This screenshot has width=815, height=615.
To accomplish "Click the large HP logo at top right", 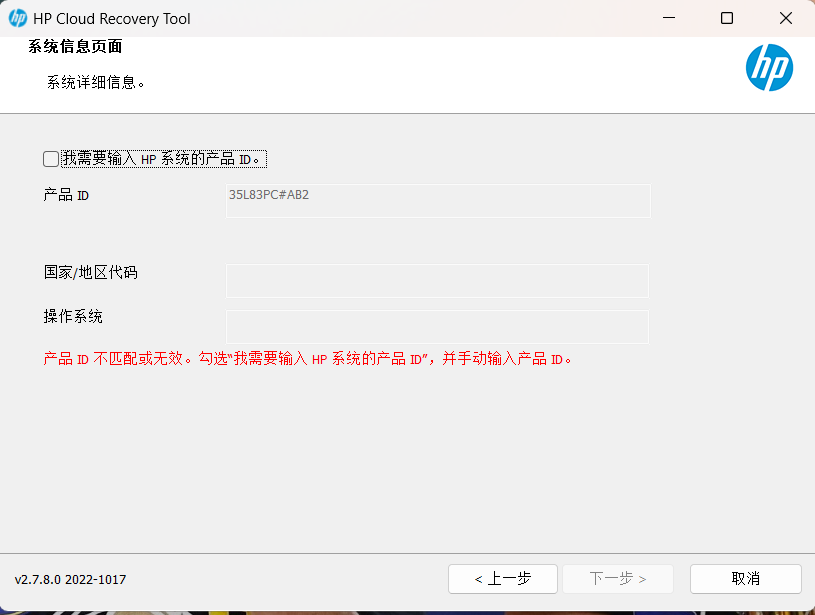I will [x=770, y=68].
